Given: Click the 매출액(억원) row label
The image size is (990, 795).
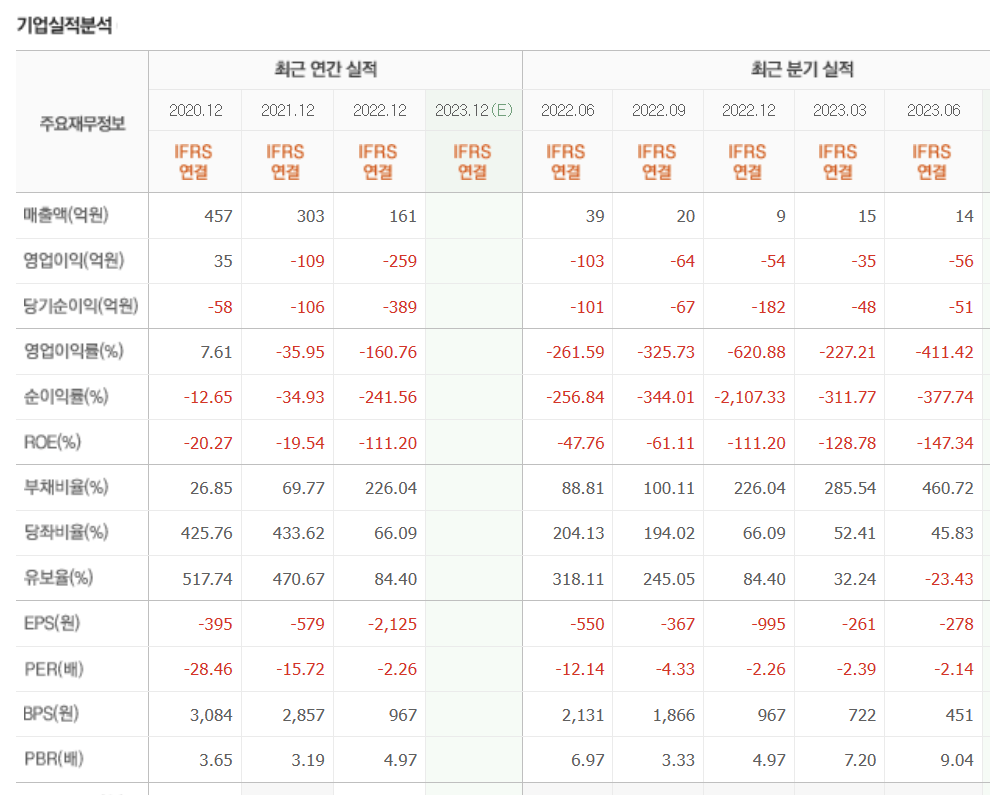Looking at the screenshot, I should click(66, 215).
